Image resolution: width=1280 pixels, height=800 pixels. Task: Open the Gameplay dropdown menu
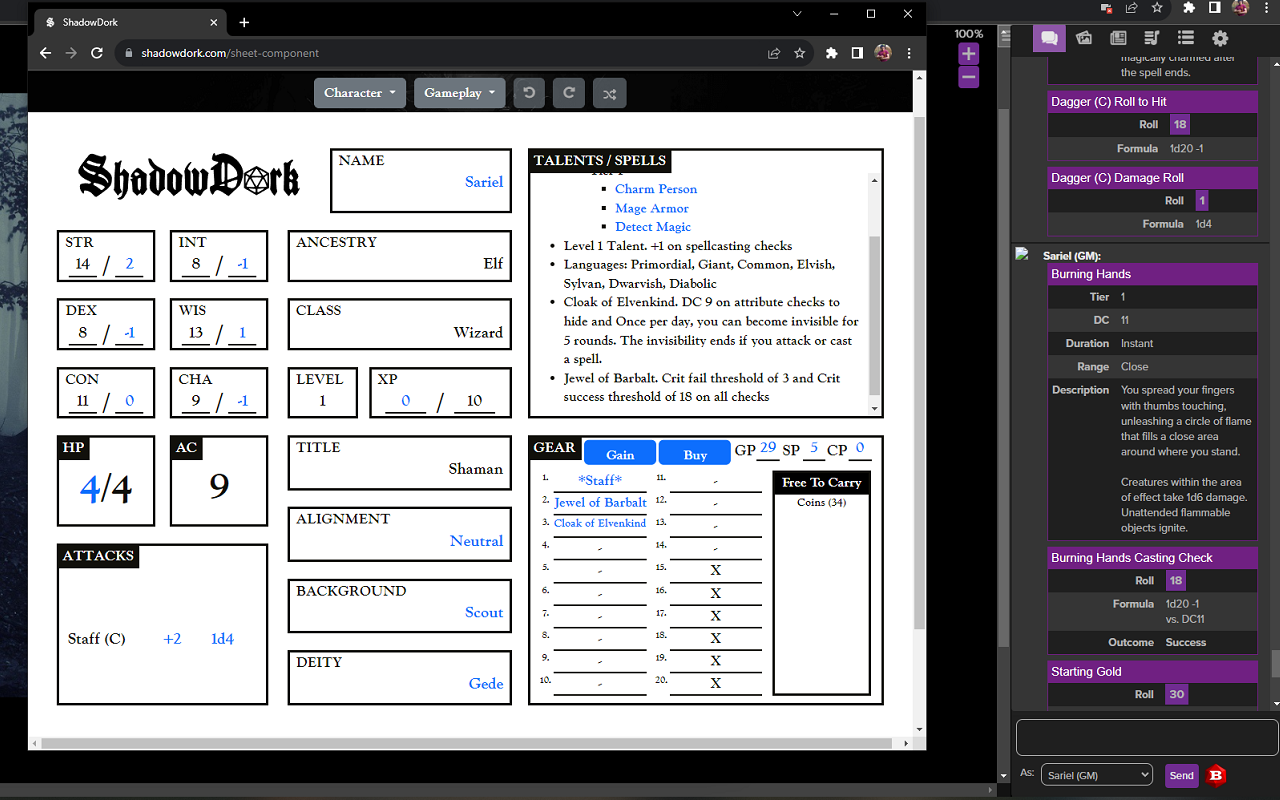(x=459, y=93)
